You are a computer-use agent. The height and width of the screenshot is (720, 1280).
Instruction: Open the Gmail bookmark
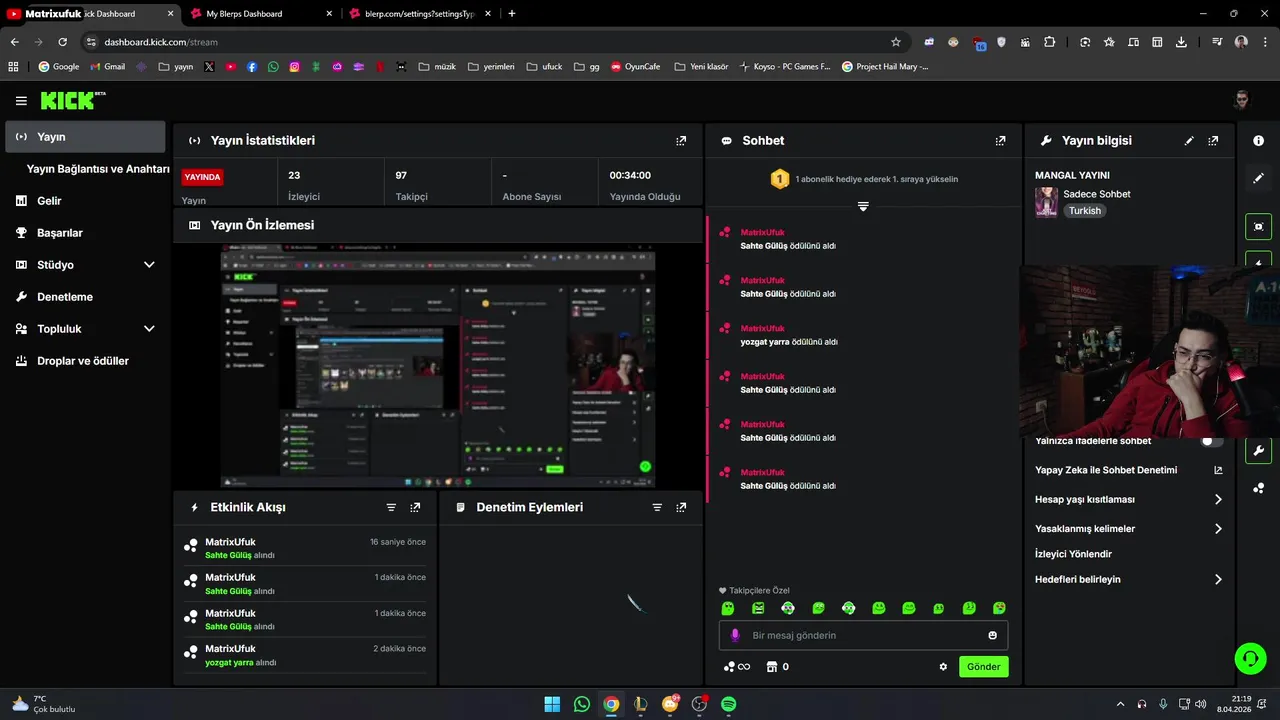click(x=107, y=67)
